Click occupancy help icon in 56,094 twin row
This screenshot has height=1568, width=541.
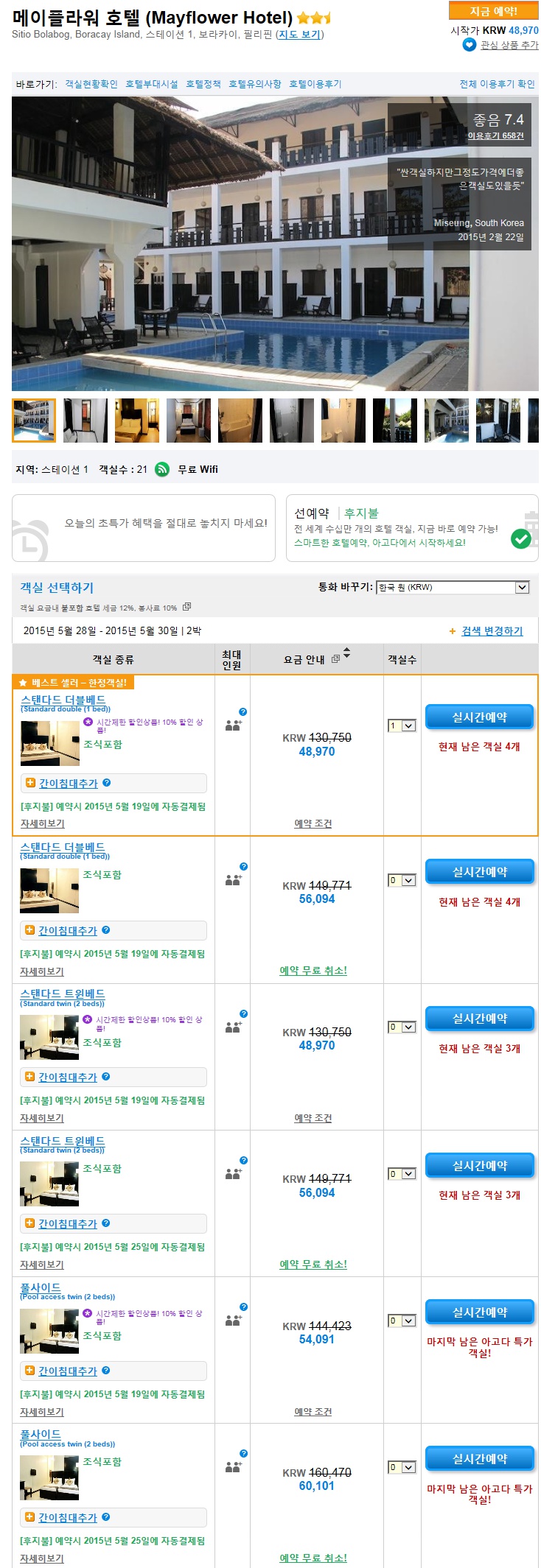tap(243, 1160)
